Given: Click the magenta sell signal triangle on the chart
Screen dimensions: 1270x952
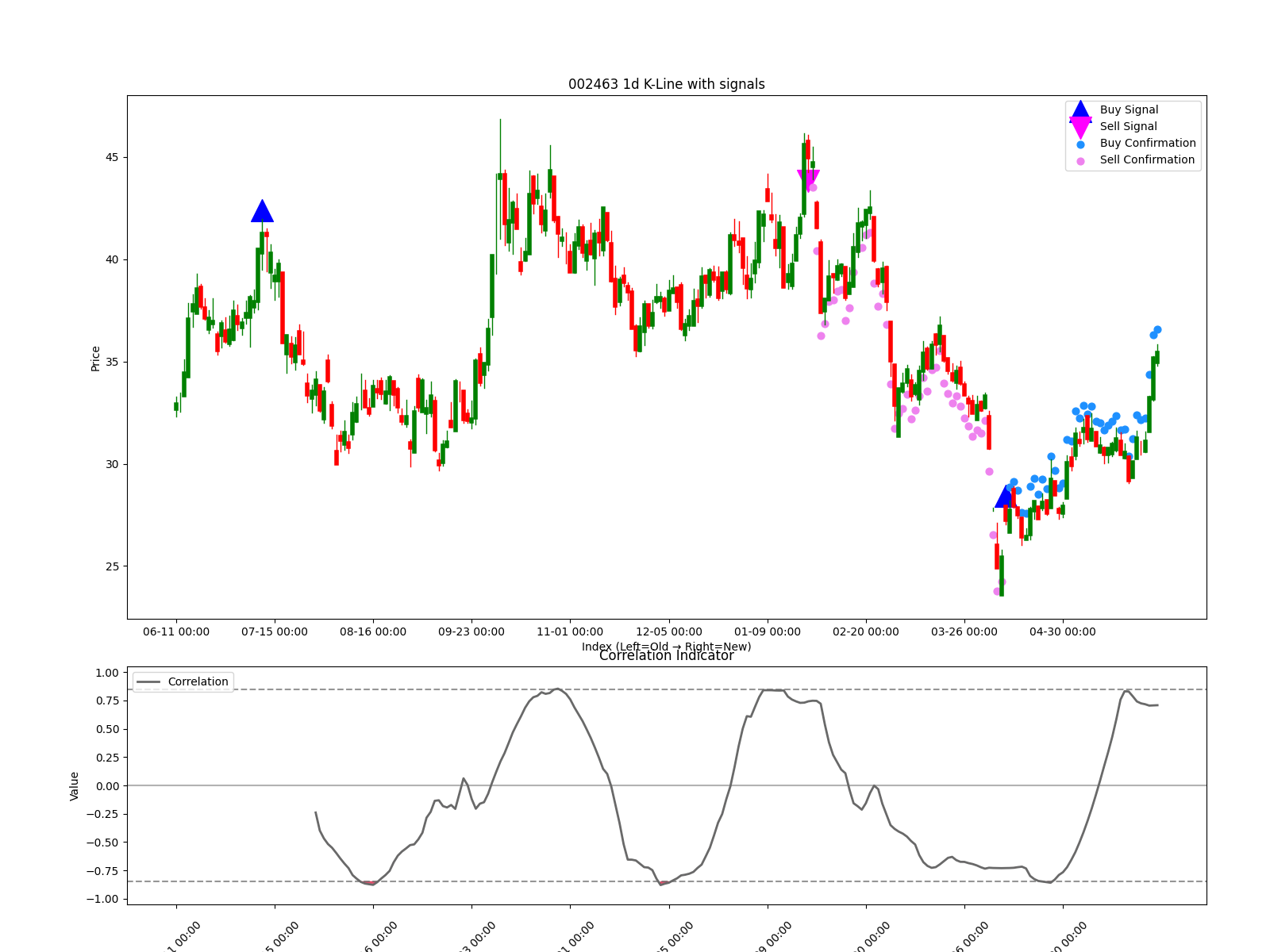Looking at the screenshot, I should (x=808, y=180).
